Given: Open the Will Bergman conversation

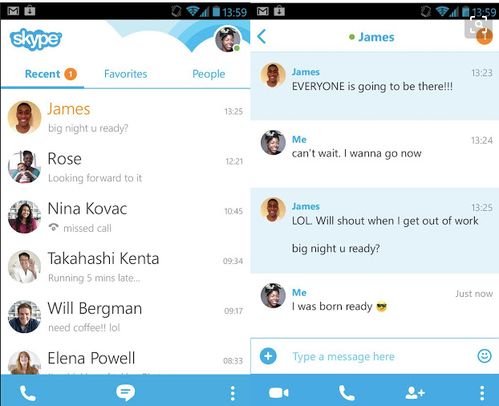Looking at the screenshot, I should click(x=125, y=317).
